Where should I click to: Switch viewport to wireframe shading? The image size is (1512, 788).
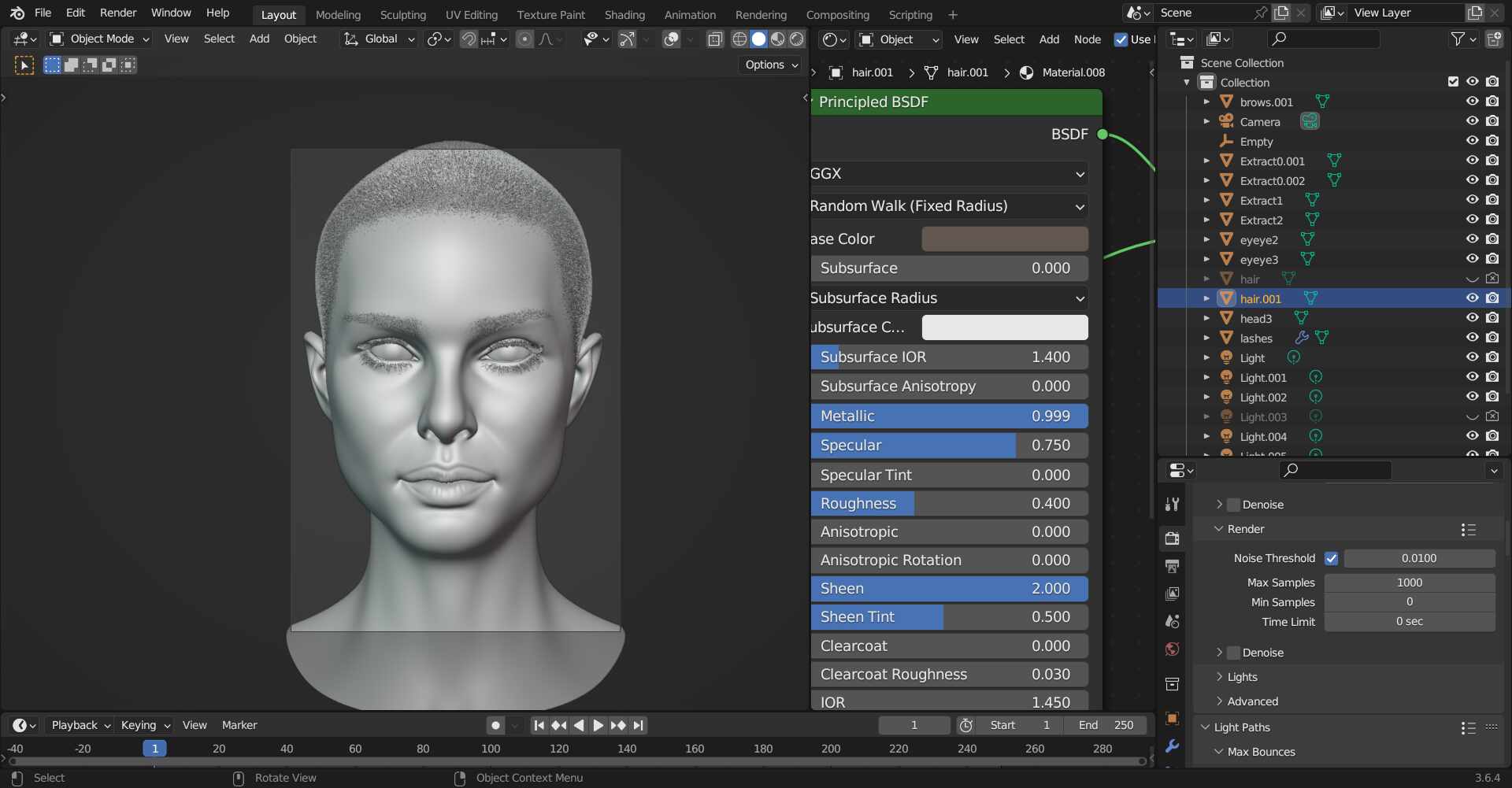point(739,39)
